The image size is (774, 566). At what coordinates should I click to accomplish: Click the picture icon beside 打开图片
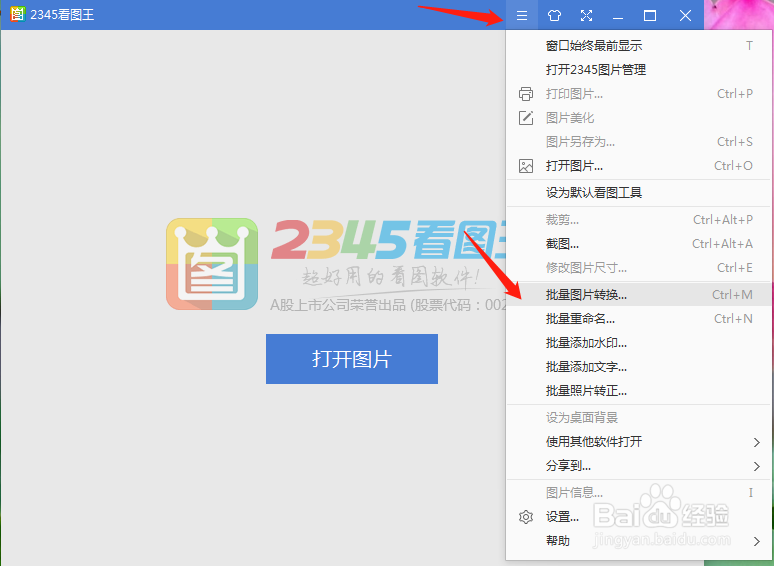(x=526, y=166)
